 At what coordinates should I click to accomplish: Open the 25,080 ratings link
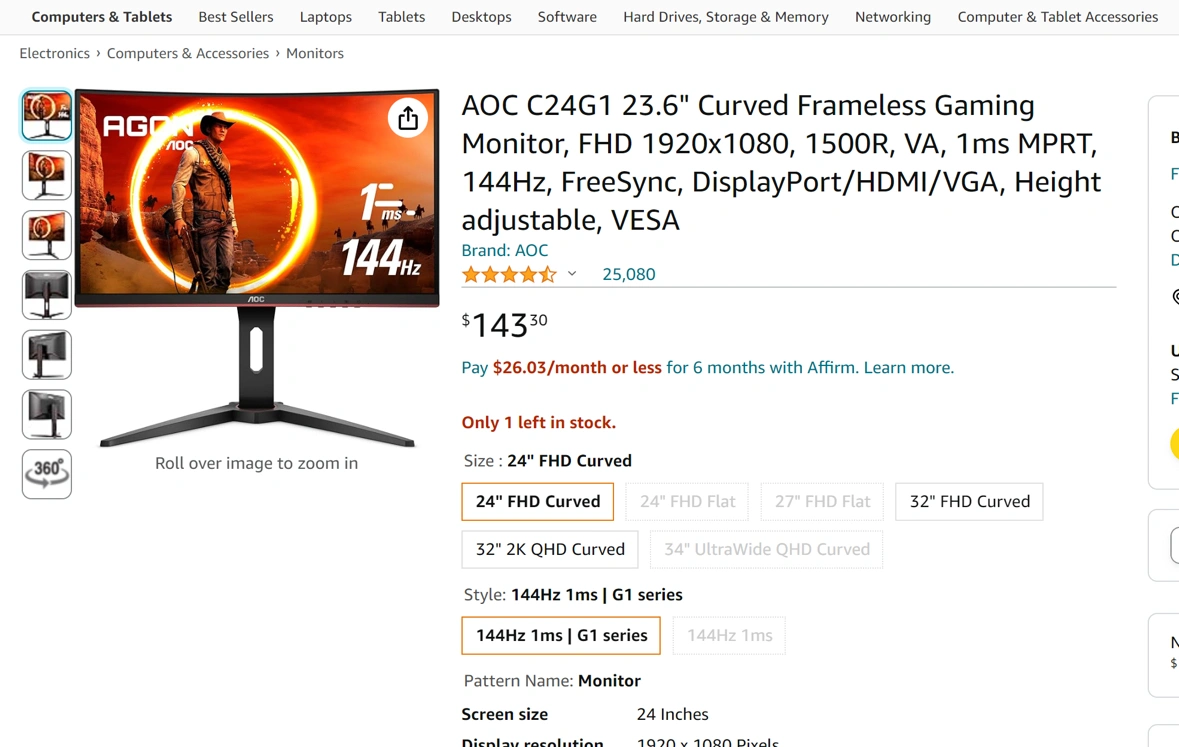(x=629, y=275)
